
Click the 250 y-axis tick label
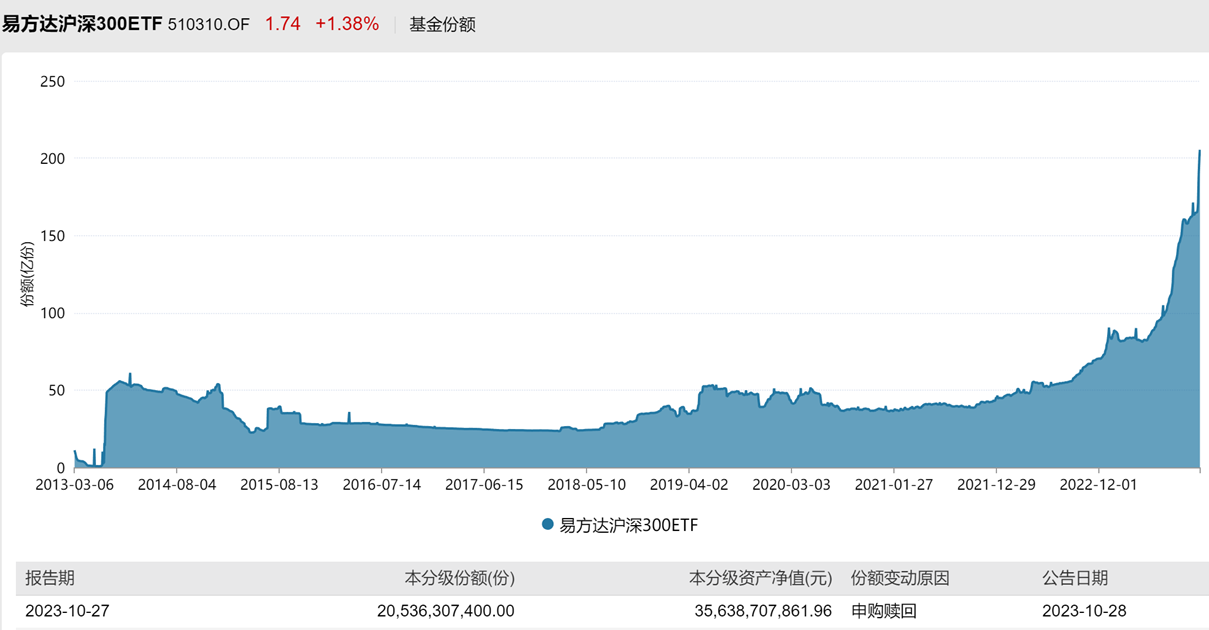click(51, 81)
